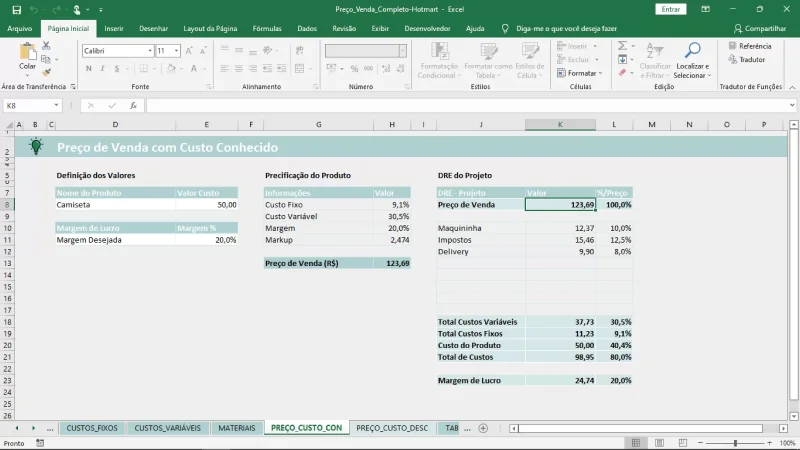Open the font name Calibri dropdown
800x450 pixels.
click(x=149, y=50)
